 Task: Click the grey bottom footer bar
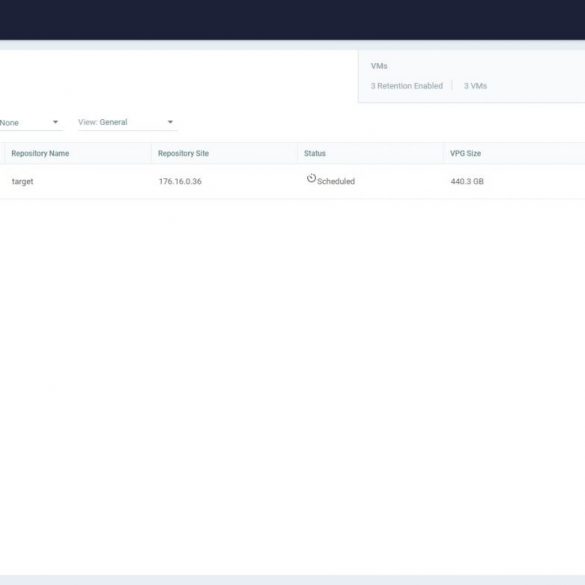point(292,580)
